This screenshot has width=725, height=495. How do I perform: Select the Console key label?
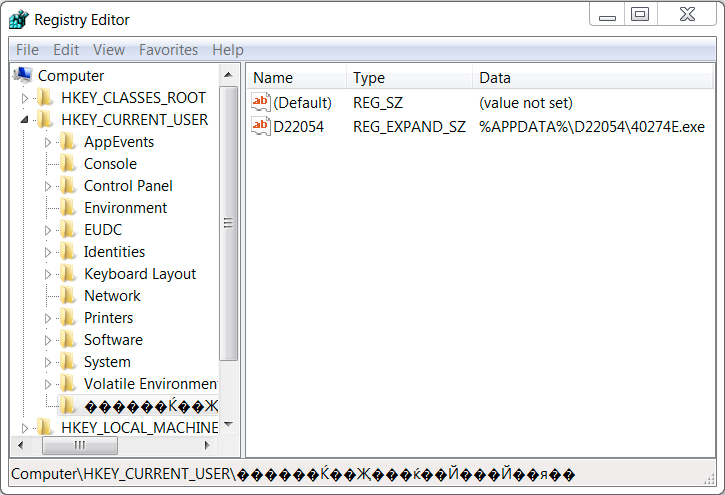coord(111,164)
